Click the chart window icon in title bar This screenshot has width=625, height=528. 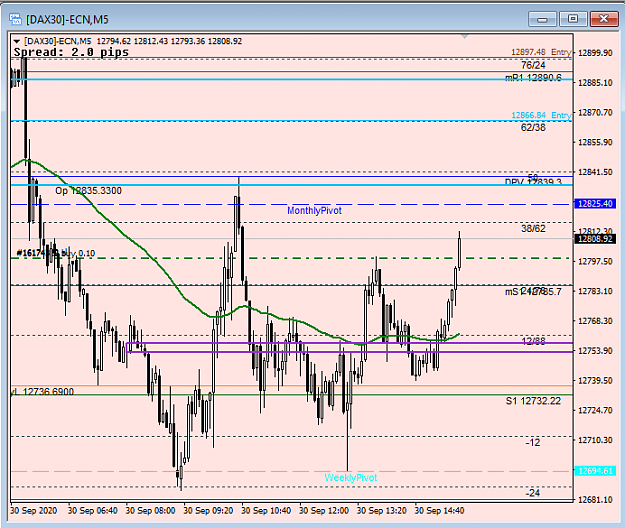pos(15,19)
